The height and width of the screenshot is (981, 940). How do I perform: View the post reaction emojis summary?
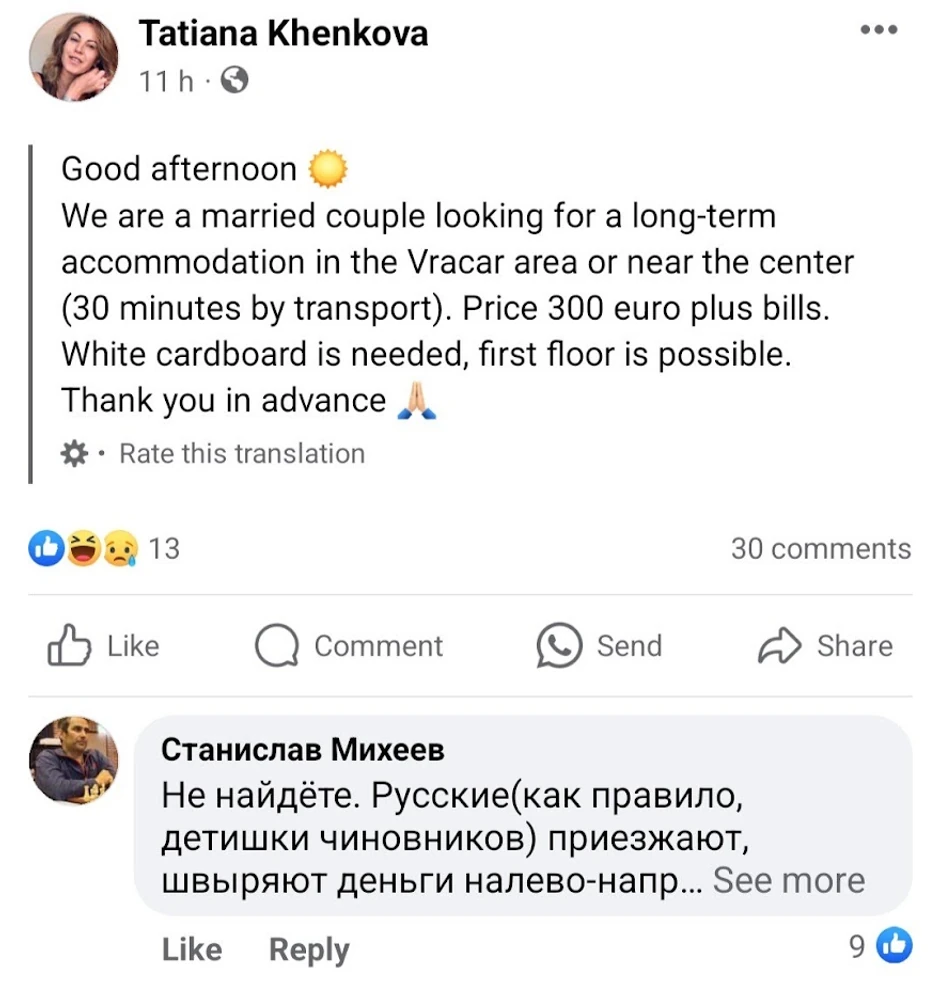[86, 548]
